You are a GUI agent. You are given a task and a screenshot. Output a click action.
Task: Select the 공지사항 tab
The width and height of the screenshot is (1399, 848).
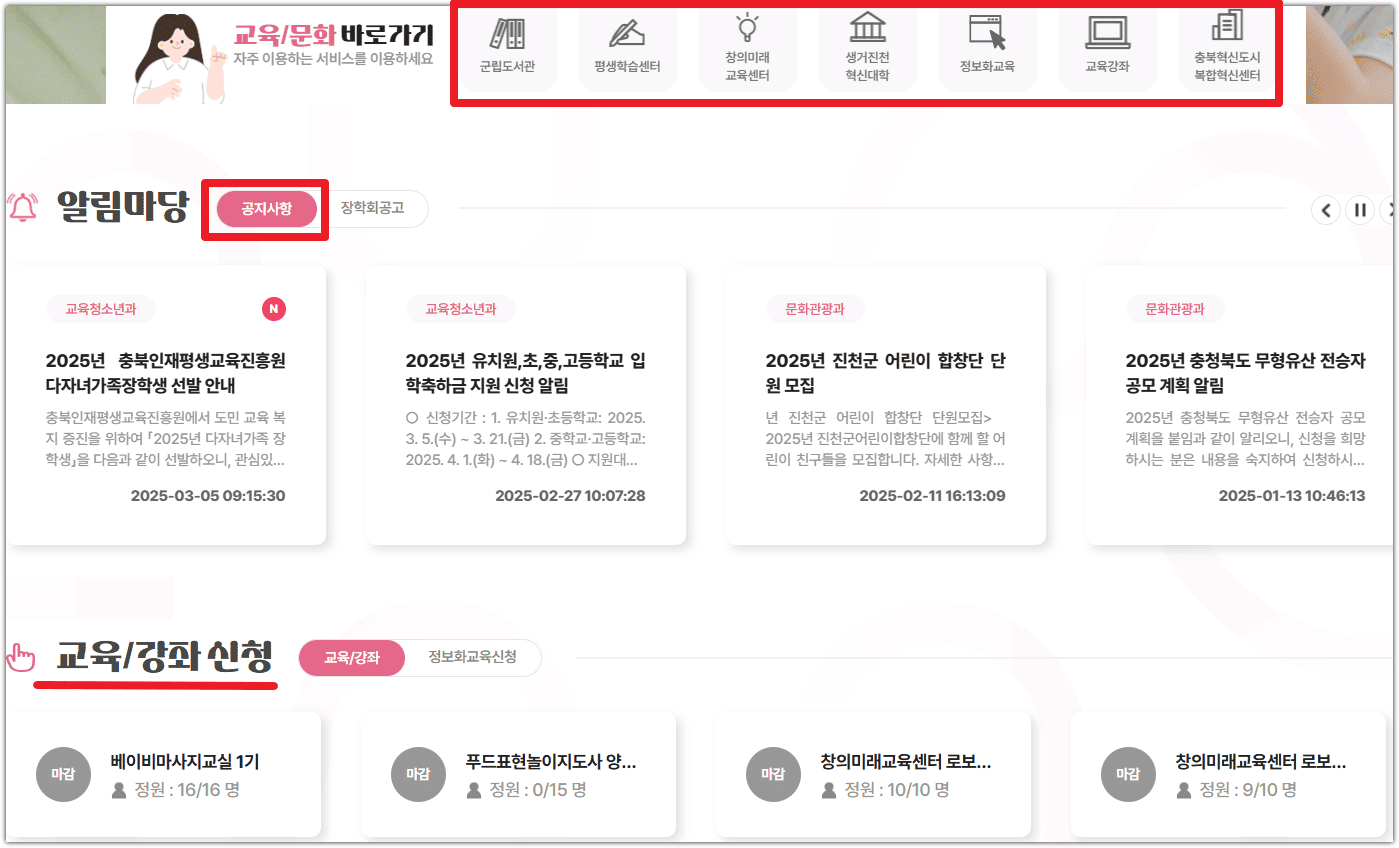tap(264, 208)
